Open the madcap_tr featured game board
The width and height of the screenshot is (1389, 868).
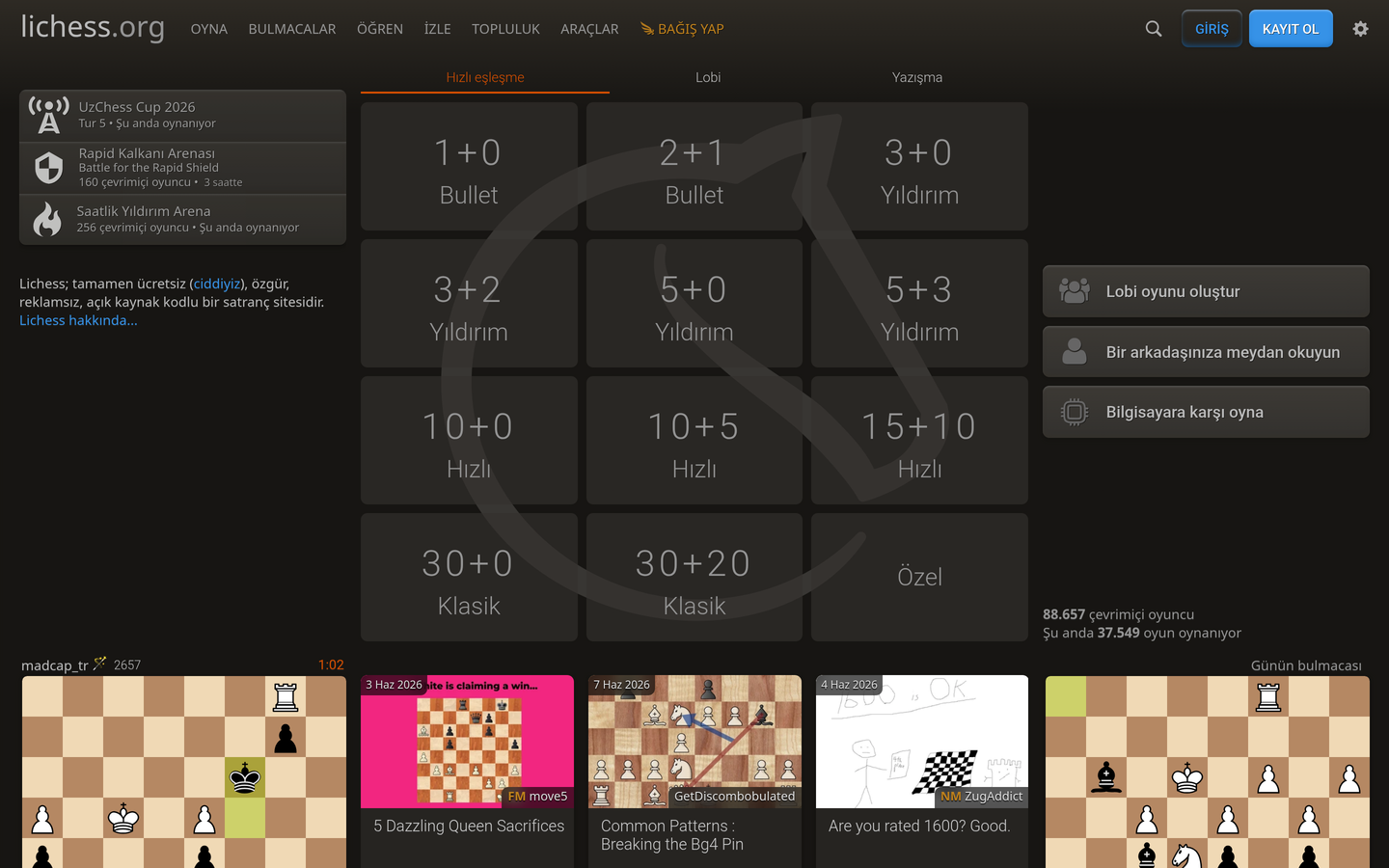click(184, 772)
